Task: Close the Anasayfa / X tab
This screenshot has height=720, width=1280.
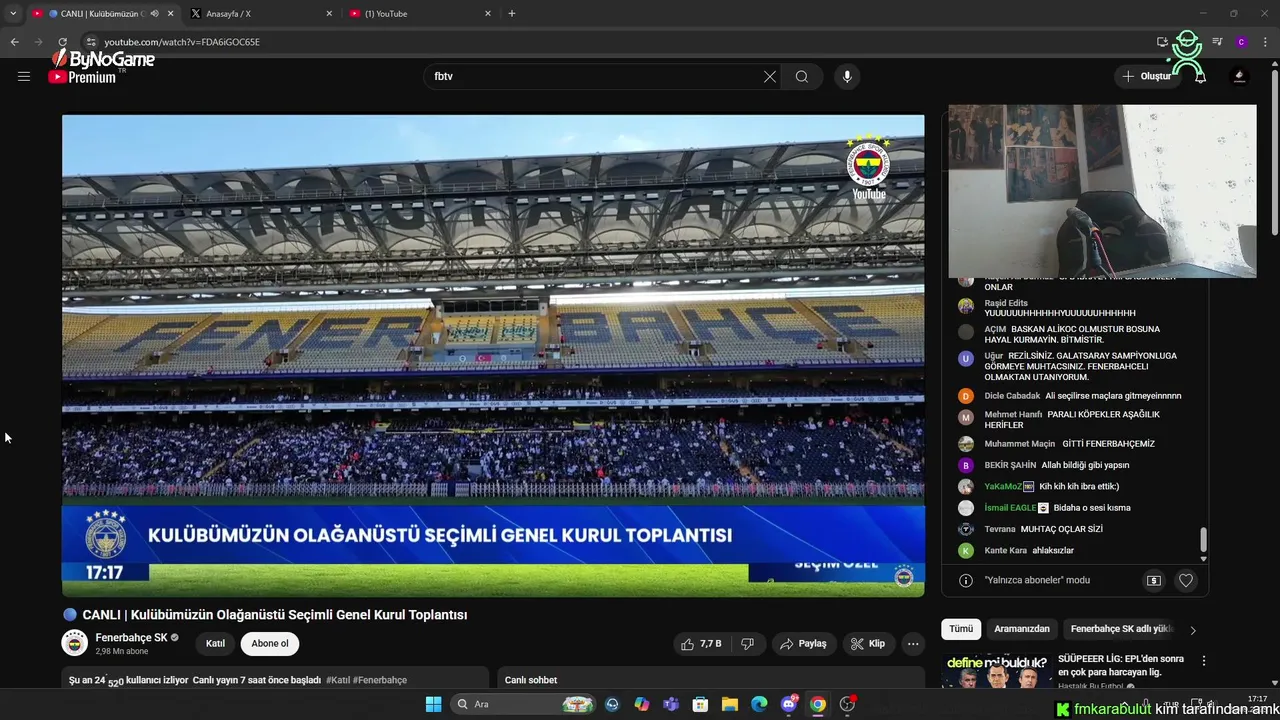Action: coord(329,14)
